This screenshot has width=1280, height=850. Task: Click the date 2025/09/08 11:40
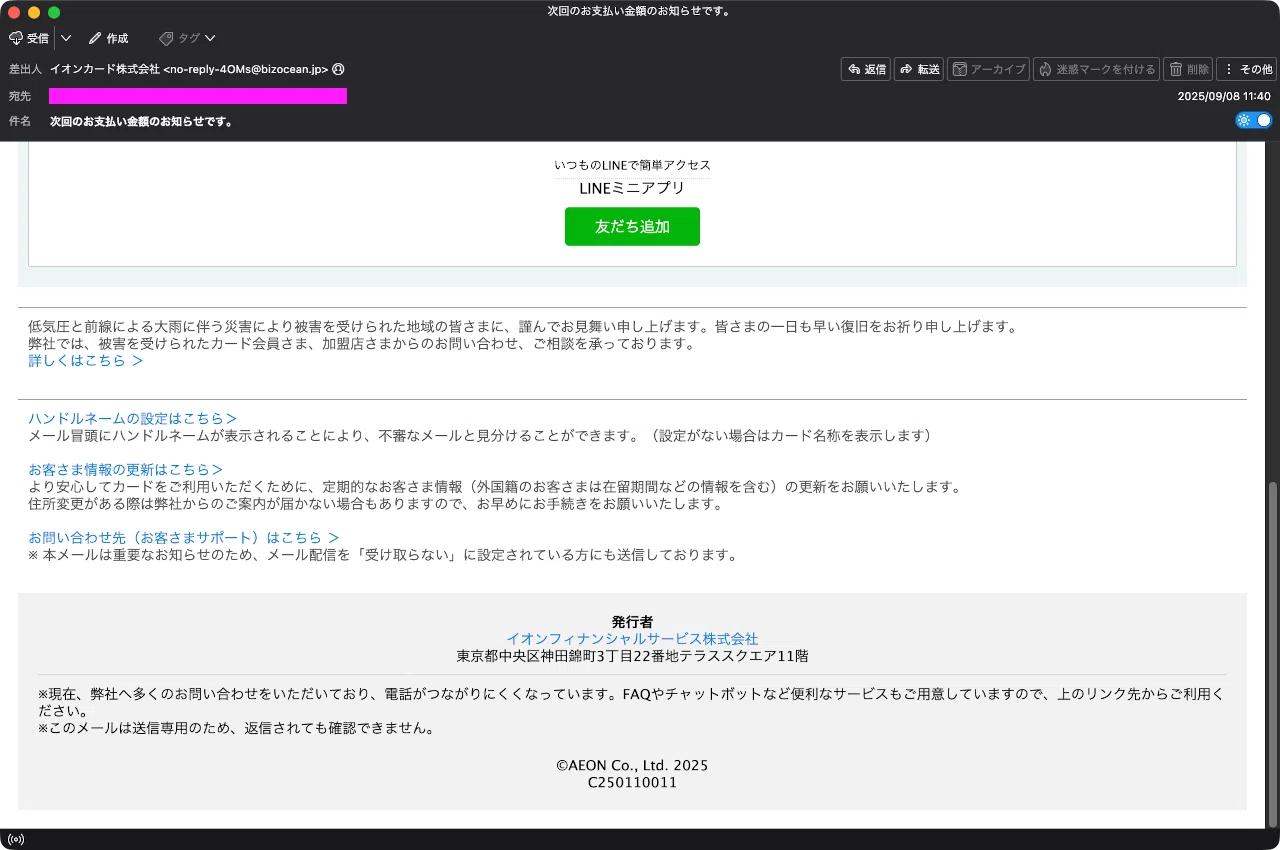pyautogui.click(x=1224, y=96)
